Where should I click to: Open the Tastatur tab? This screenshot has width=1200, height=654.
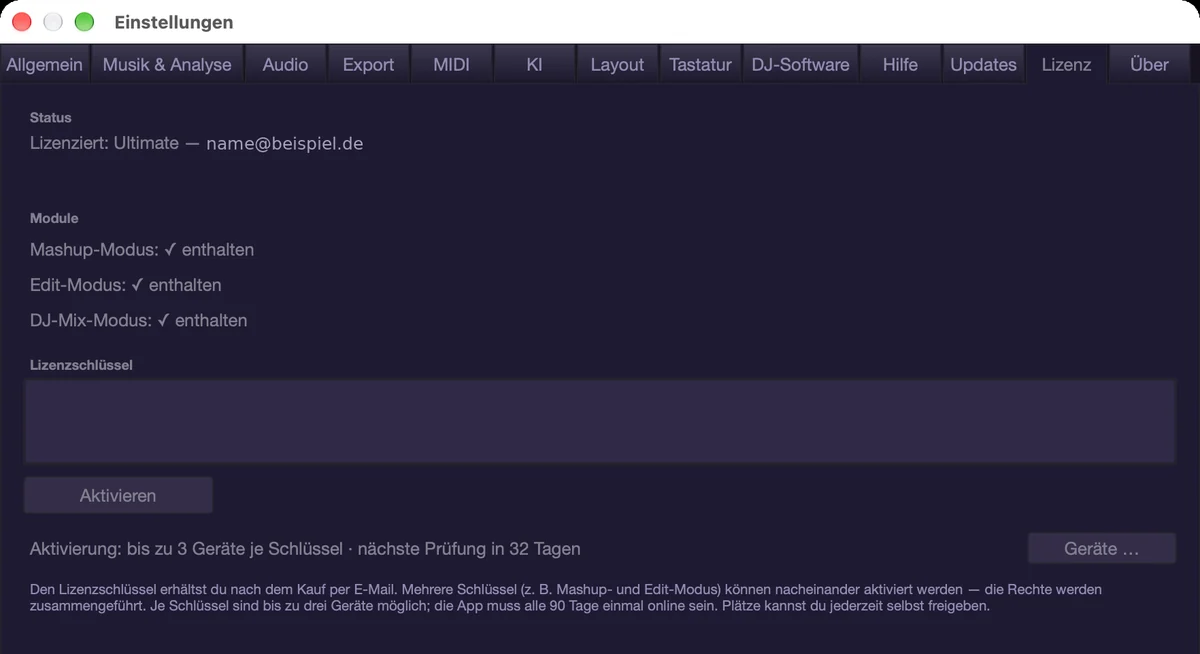[x=700, y=64]
